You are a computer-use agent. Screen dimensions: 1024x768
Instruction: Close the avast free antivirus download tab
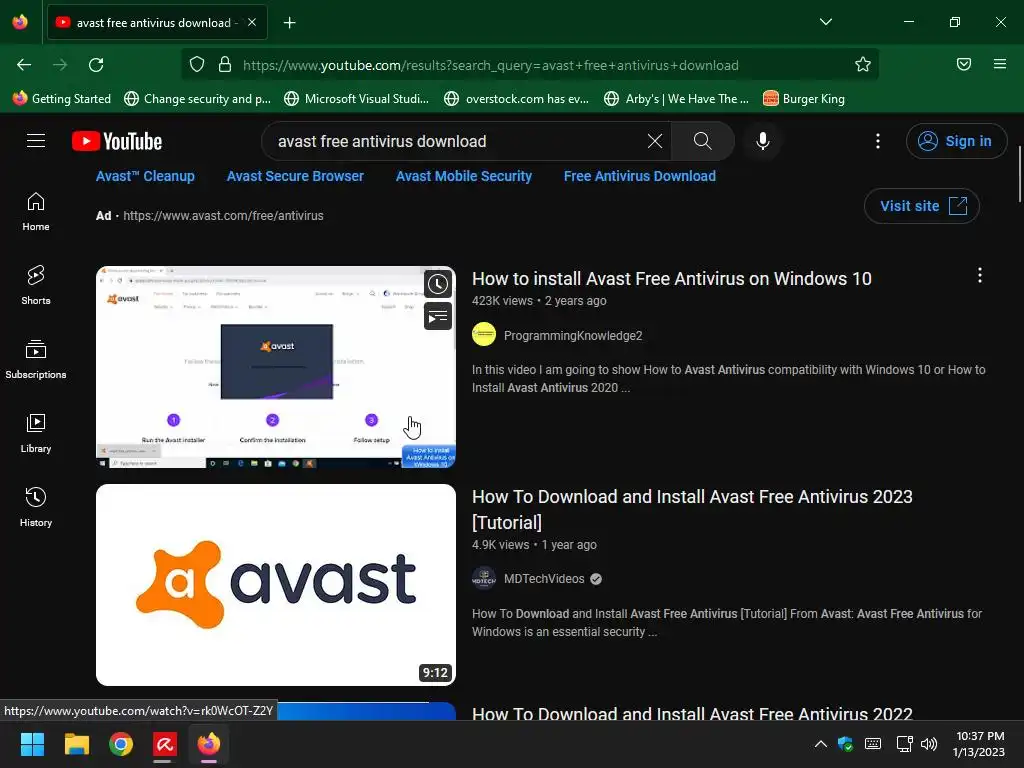click(x=252, y=22)
